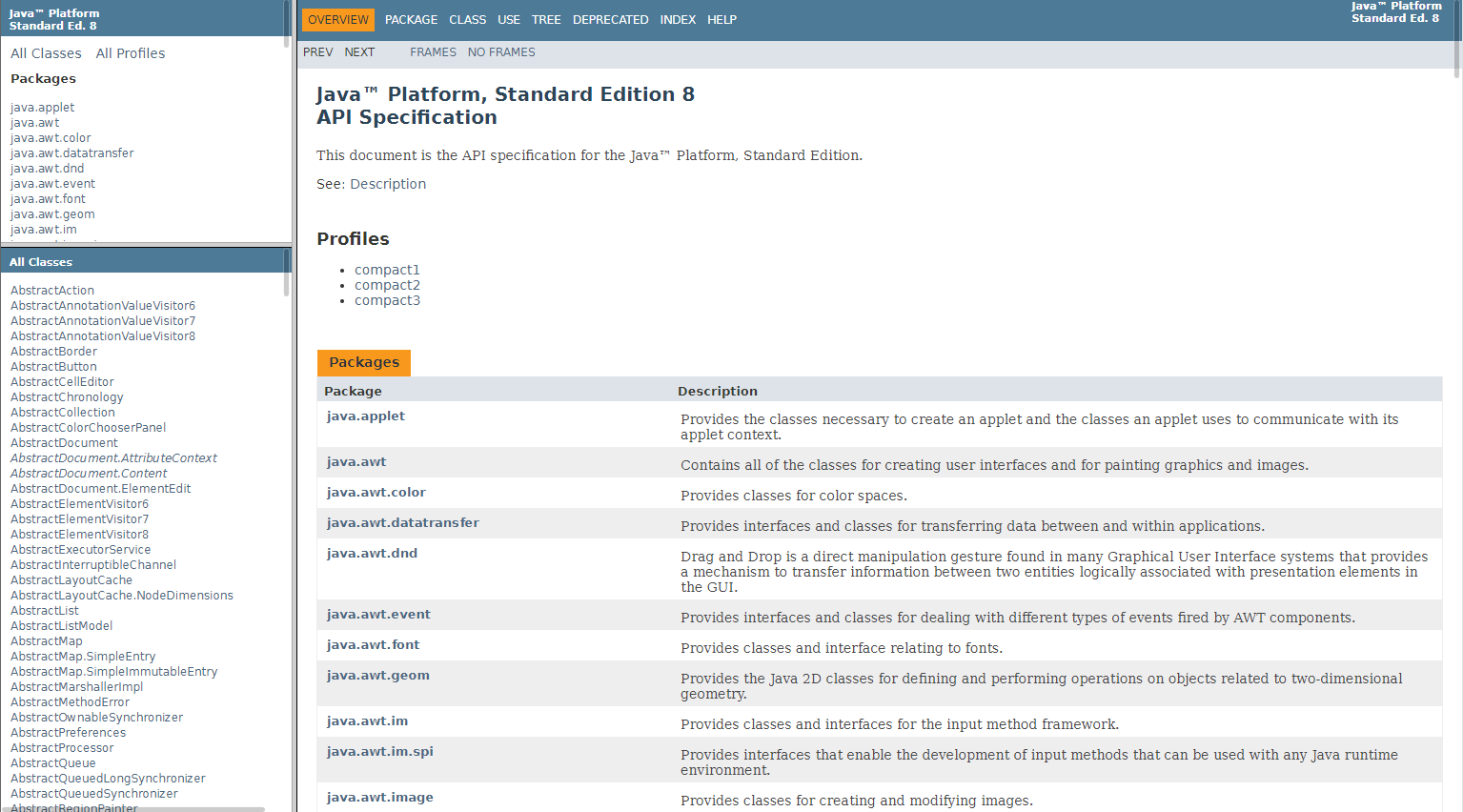Open the CLASS navigation item
This screenshot has width=1463, height=812.
467,20
